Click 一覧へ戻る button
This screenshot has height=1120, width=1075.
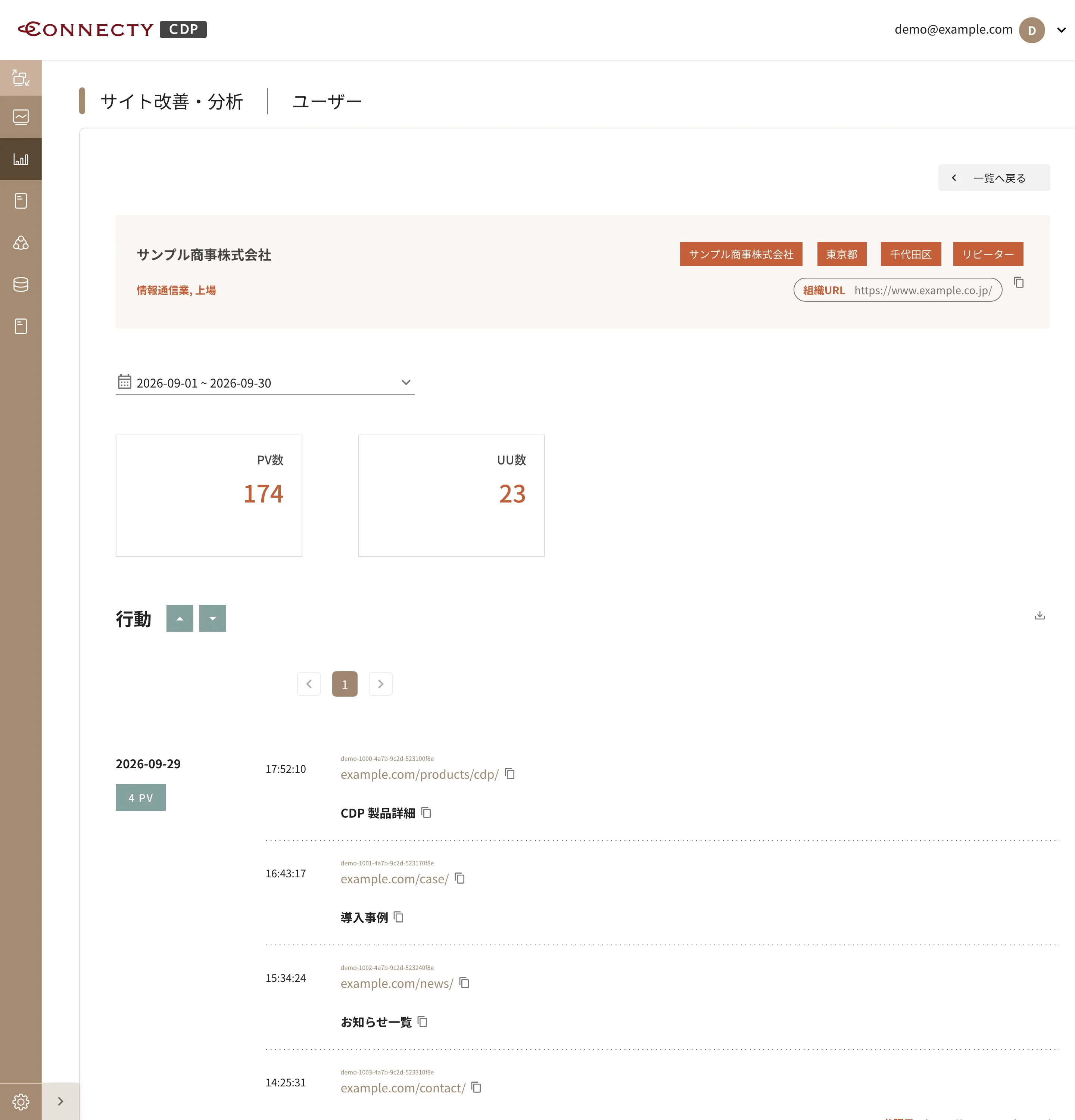(x=994, y=178)
